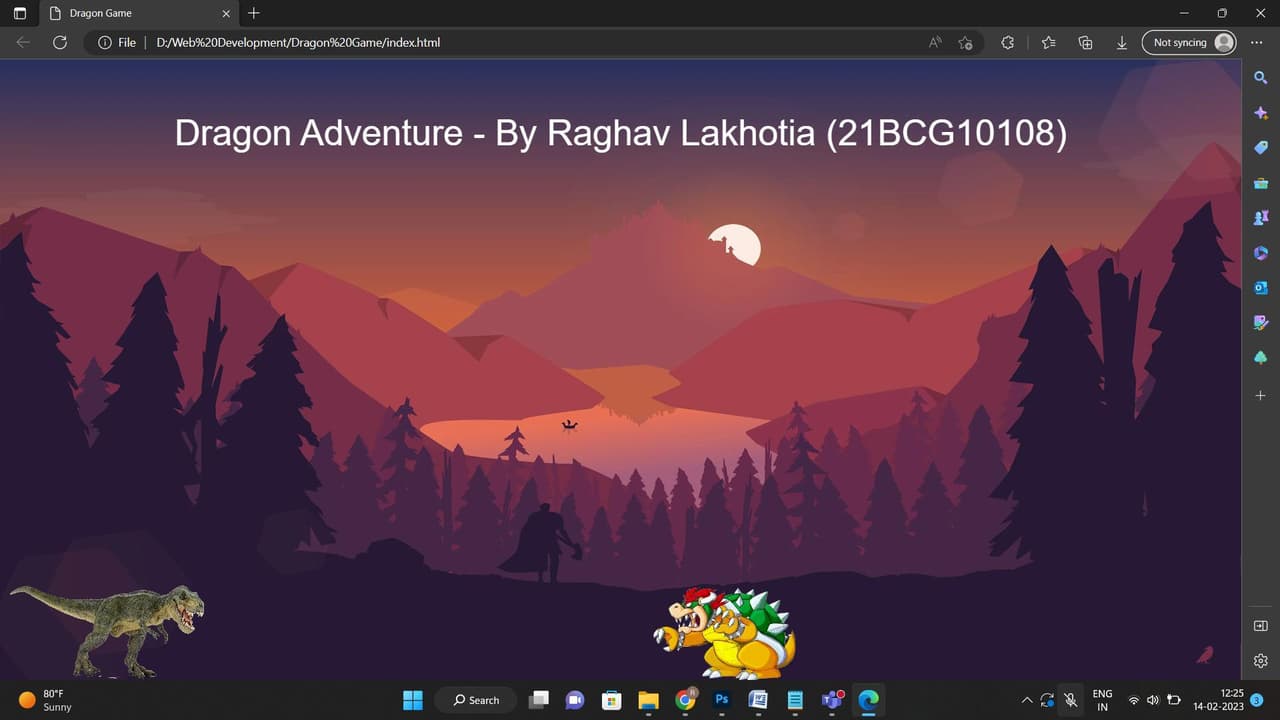Image resolution: width=1280 pixels, height=720 pixels.
Task: Click the sync status tray icon
Action: [x=1048, y=700]
